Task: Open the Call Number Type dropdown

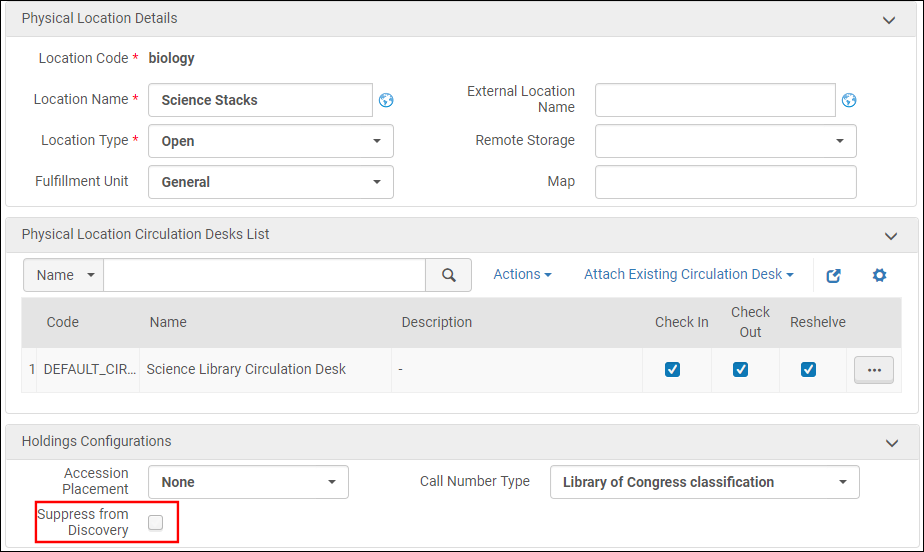Action: pyautogui.click(x=704, y=482)
